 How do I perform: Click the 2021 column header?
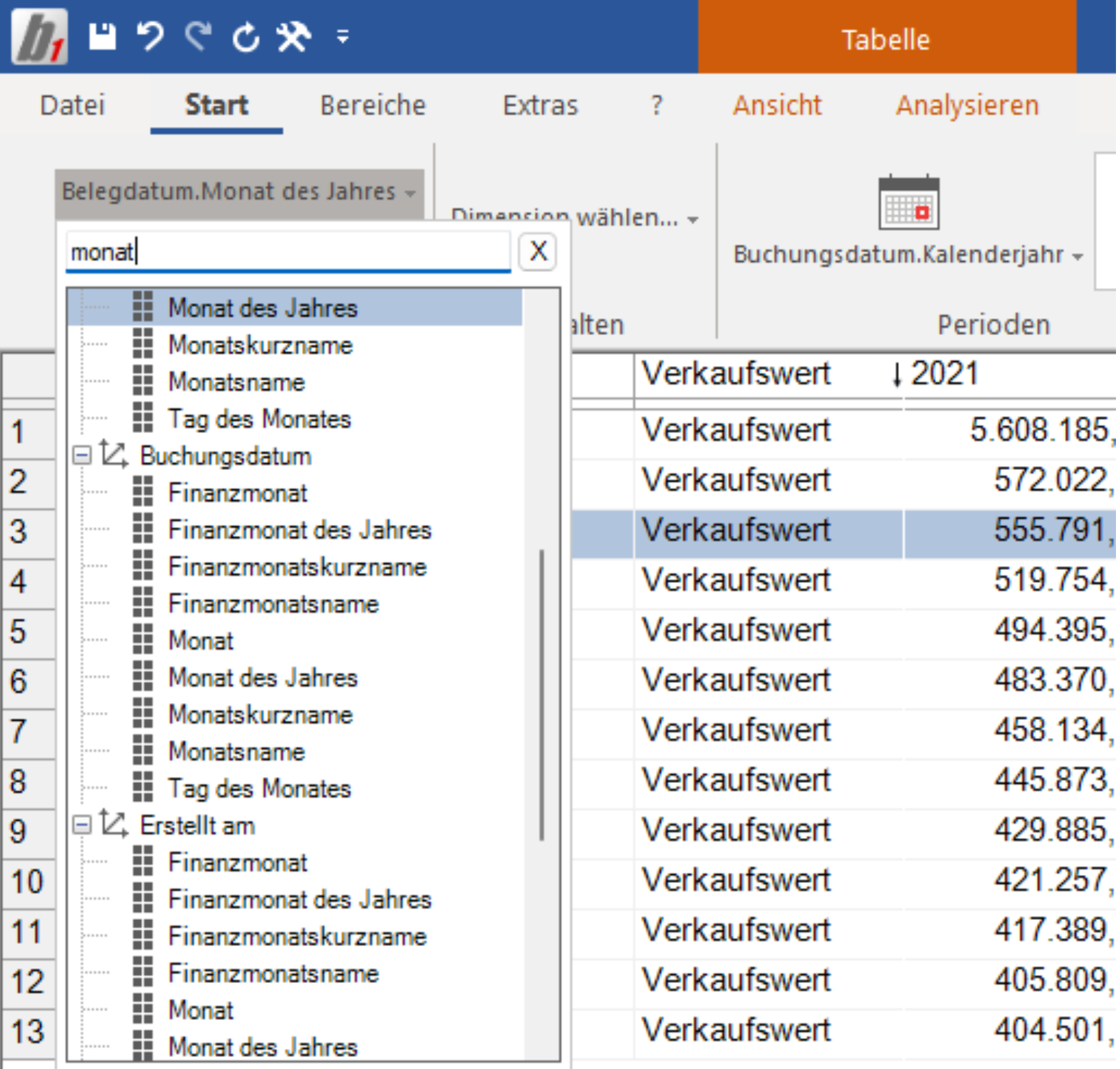[x=1010, y=374]
